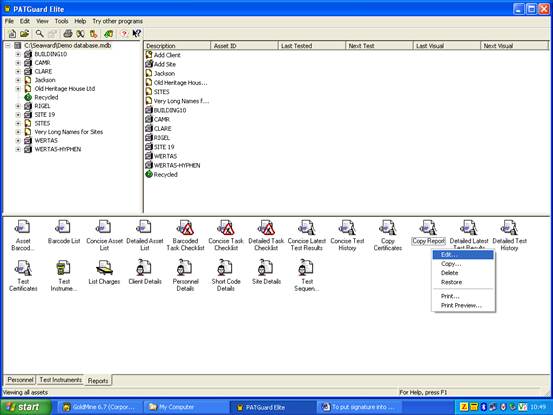Switch to the Personnel tab
The height and width of the screenshot is (415, 553).
(20, 380)
